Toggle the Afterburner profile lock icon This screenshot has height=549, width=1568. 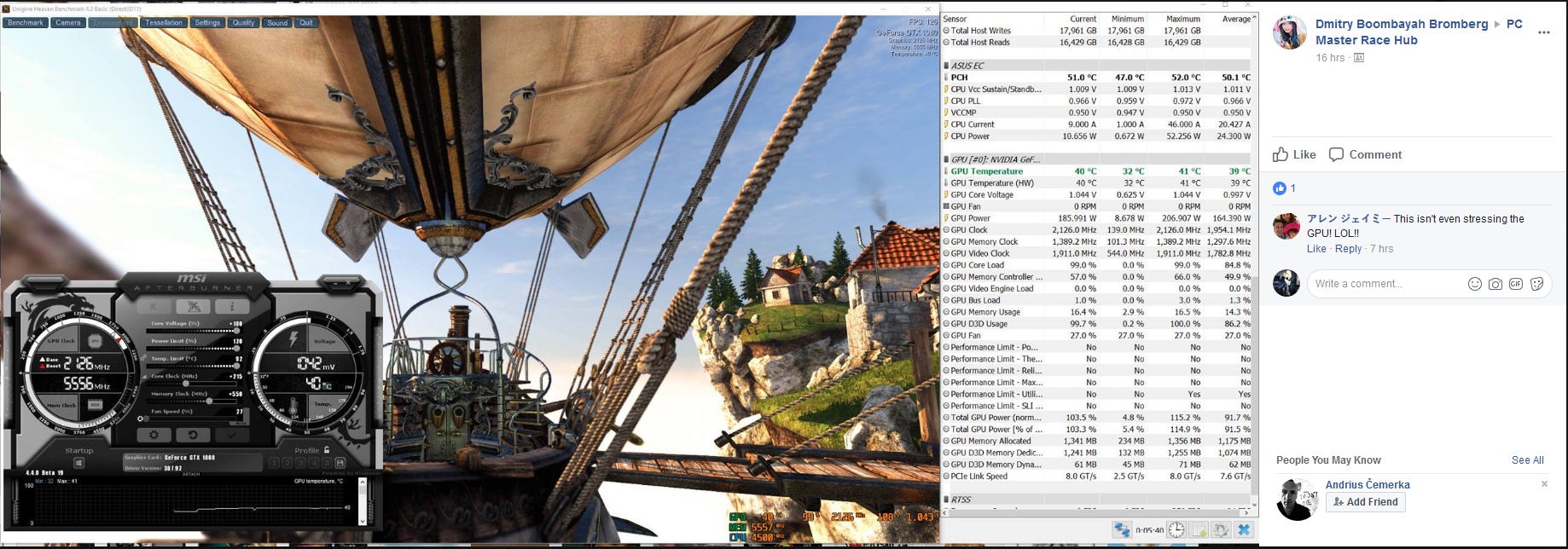pyautogui.click(x=327, y=450)
